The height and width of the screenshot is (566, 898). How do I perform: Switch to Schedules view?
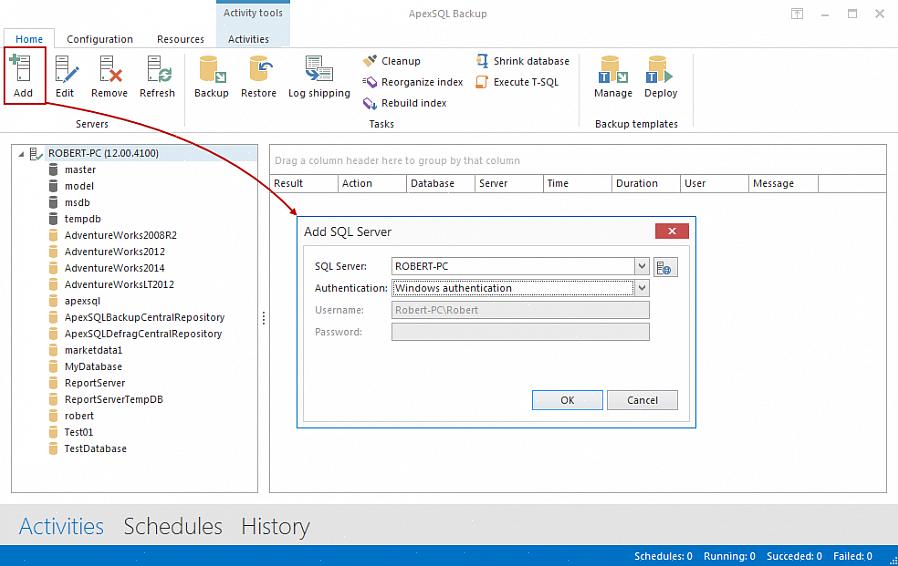tap(173, 526)
